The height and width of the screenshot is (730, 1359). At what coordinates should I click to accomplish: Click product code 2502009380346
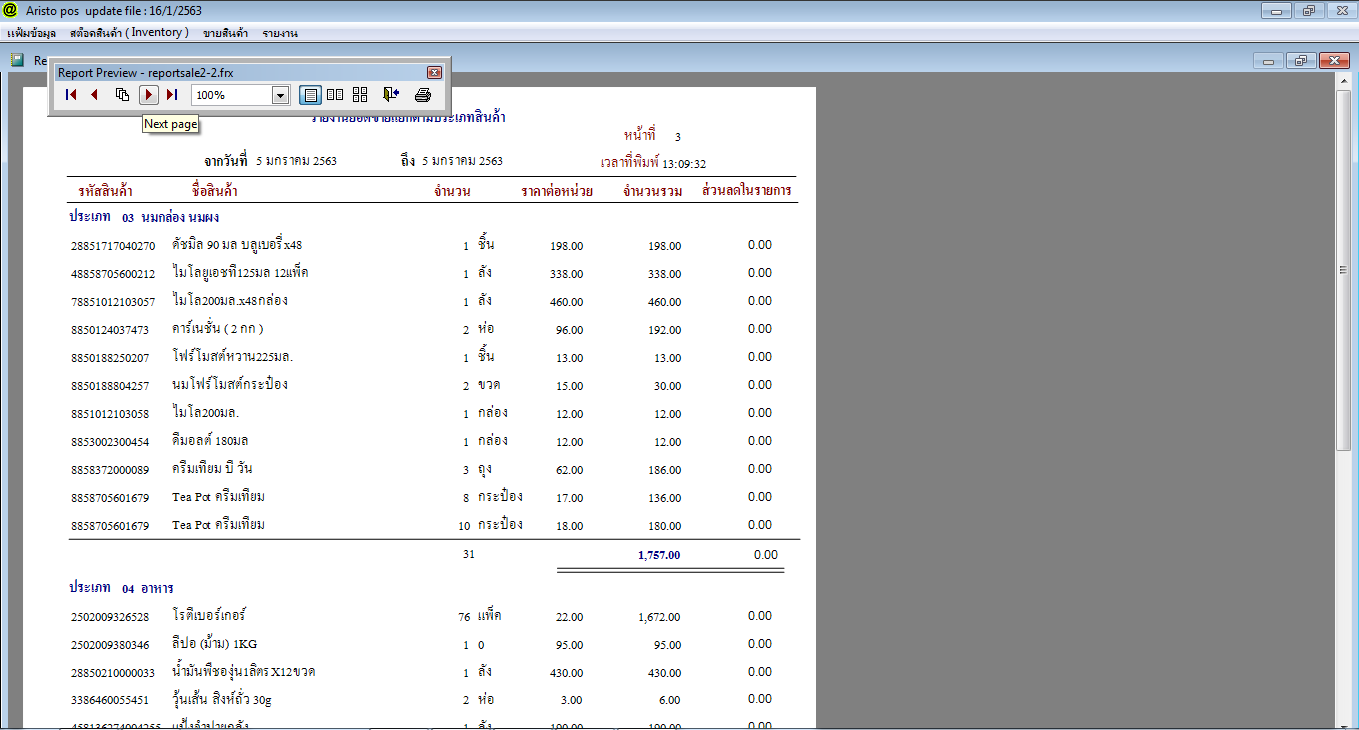pos(110,646)
